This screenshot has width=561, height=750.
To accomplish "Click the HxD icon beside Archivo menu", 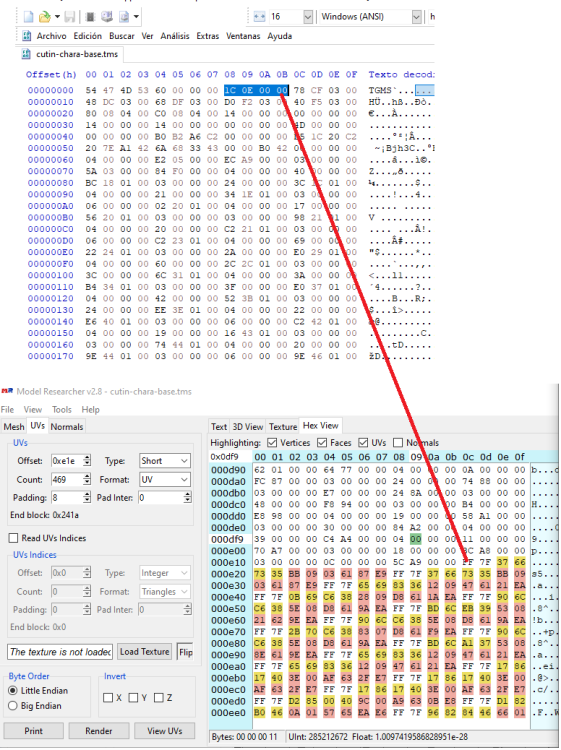I will [27, 36].
